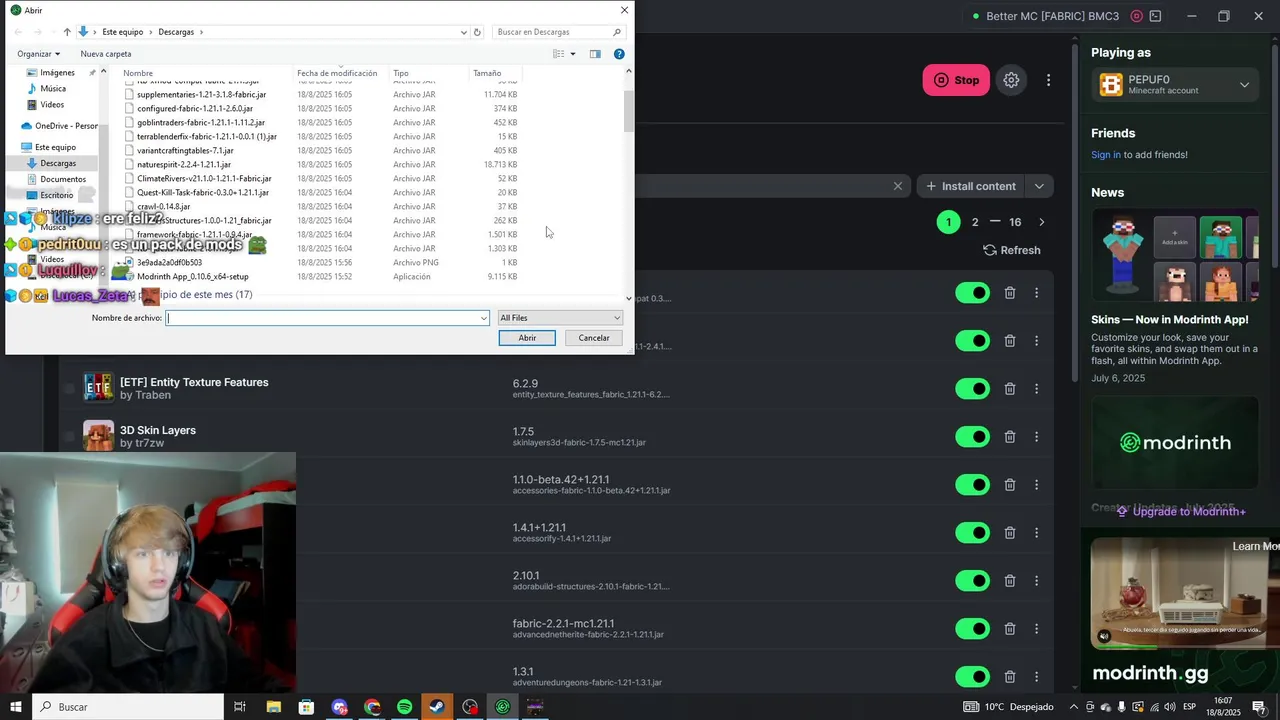The width and height of the screenshot is (1280, 720).
Task: Open Modrinth settings gear icon
Action: pyautogui.click(x=1011, y=80)
